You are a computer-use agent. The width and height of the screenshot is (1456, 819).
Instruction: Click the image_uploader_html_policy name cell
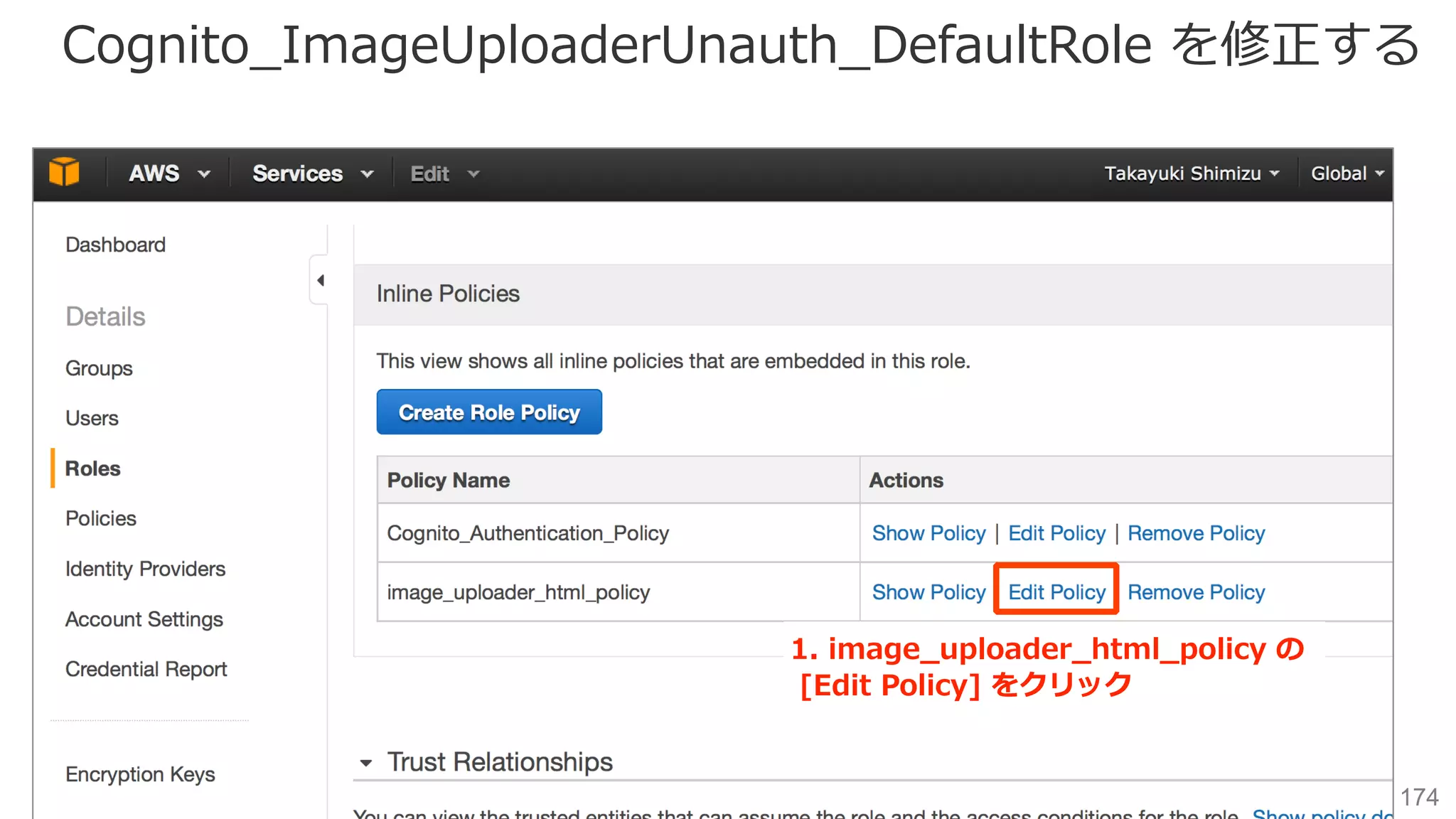point(619,592)
